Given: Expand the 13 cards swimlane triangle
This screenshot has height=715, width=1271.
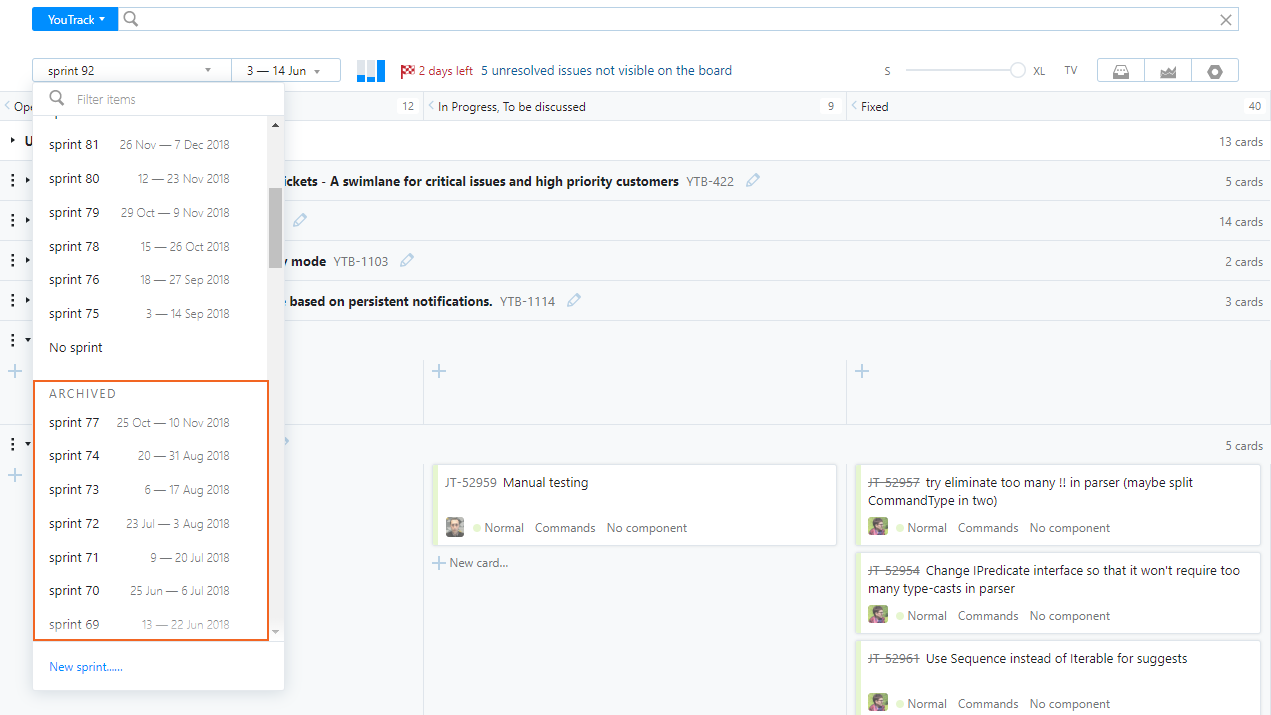Looking at the screenshot, I should 14,141.
